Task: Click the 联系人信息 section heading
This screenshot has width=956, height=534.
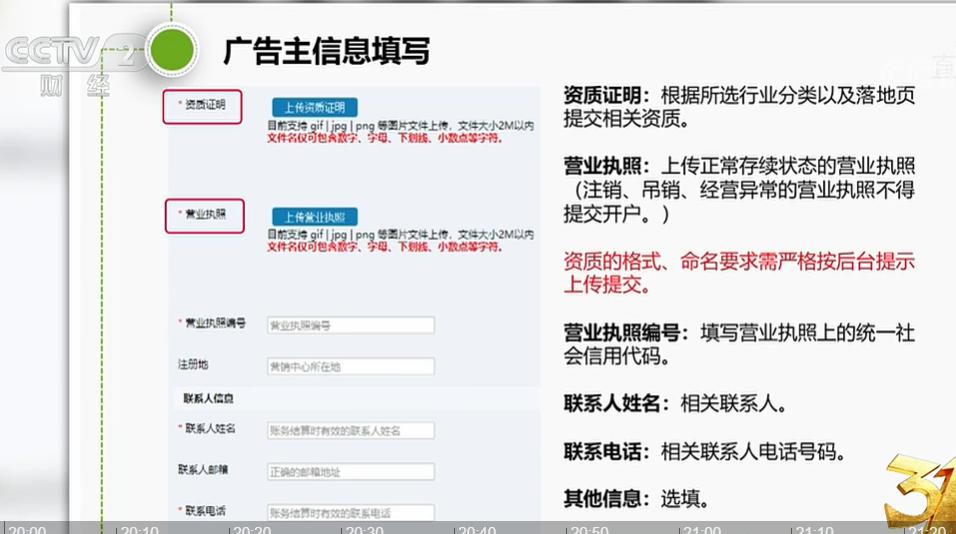Action: pos(209,399)
